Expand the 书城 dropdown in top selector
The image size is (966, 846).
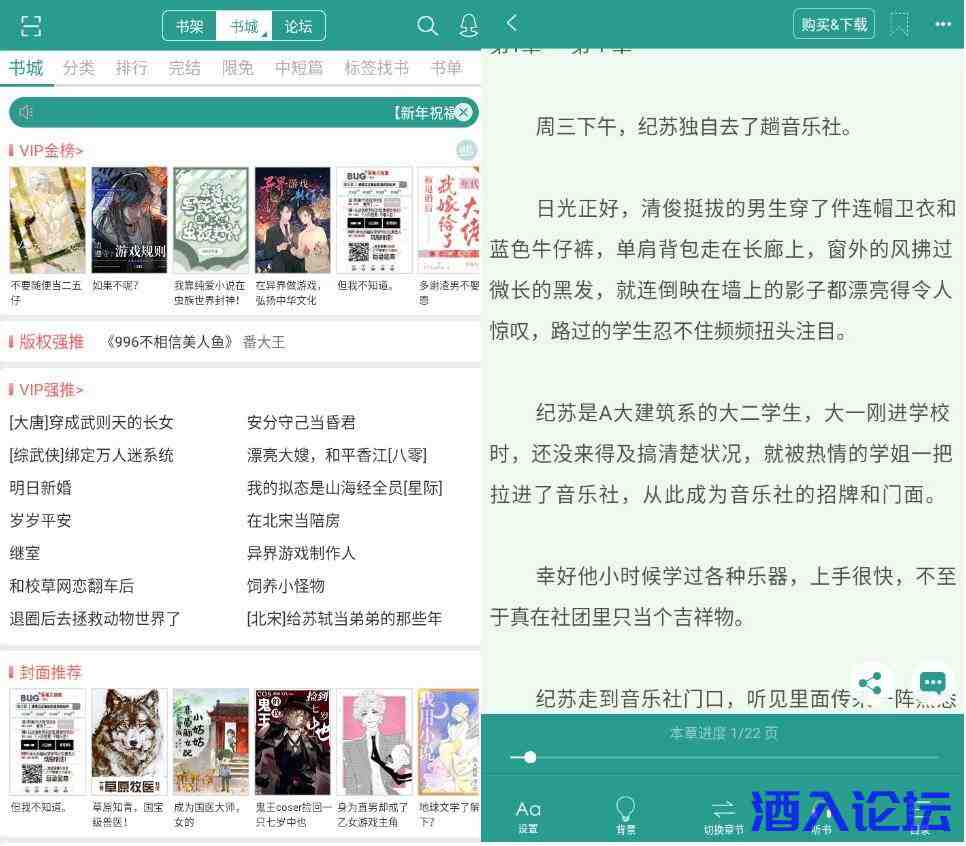tap(244, 26)
